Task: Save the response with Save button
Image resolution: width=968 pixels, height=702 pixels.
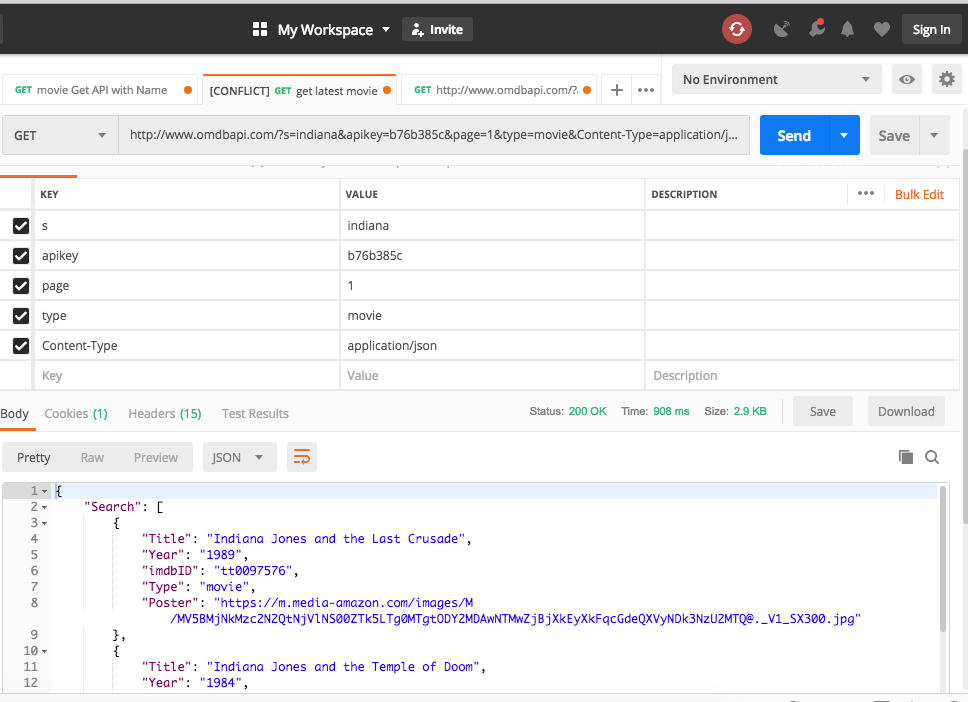Action: (x=822, y=411)
